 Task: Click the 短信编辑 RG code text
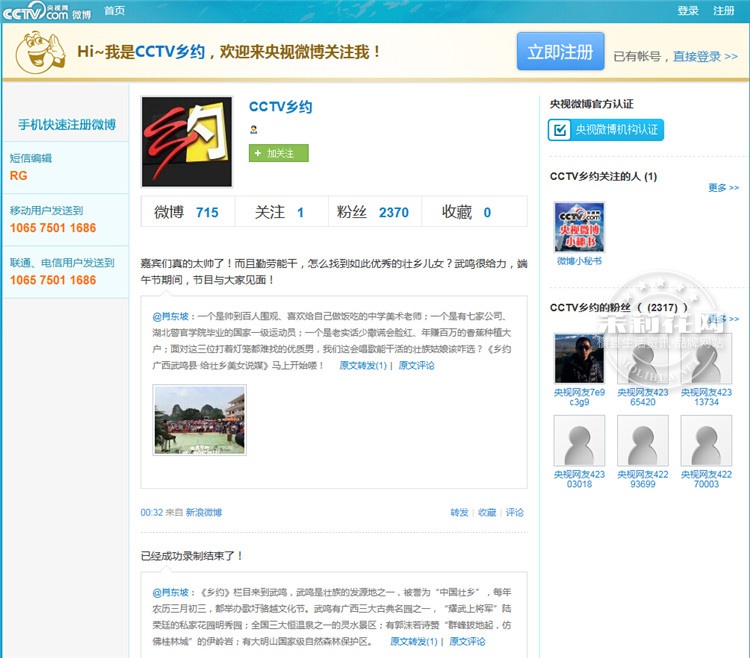pyautogui.click(x=19, y=175)
